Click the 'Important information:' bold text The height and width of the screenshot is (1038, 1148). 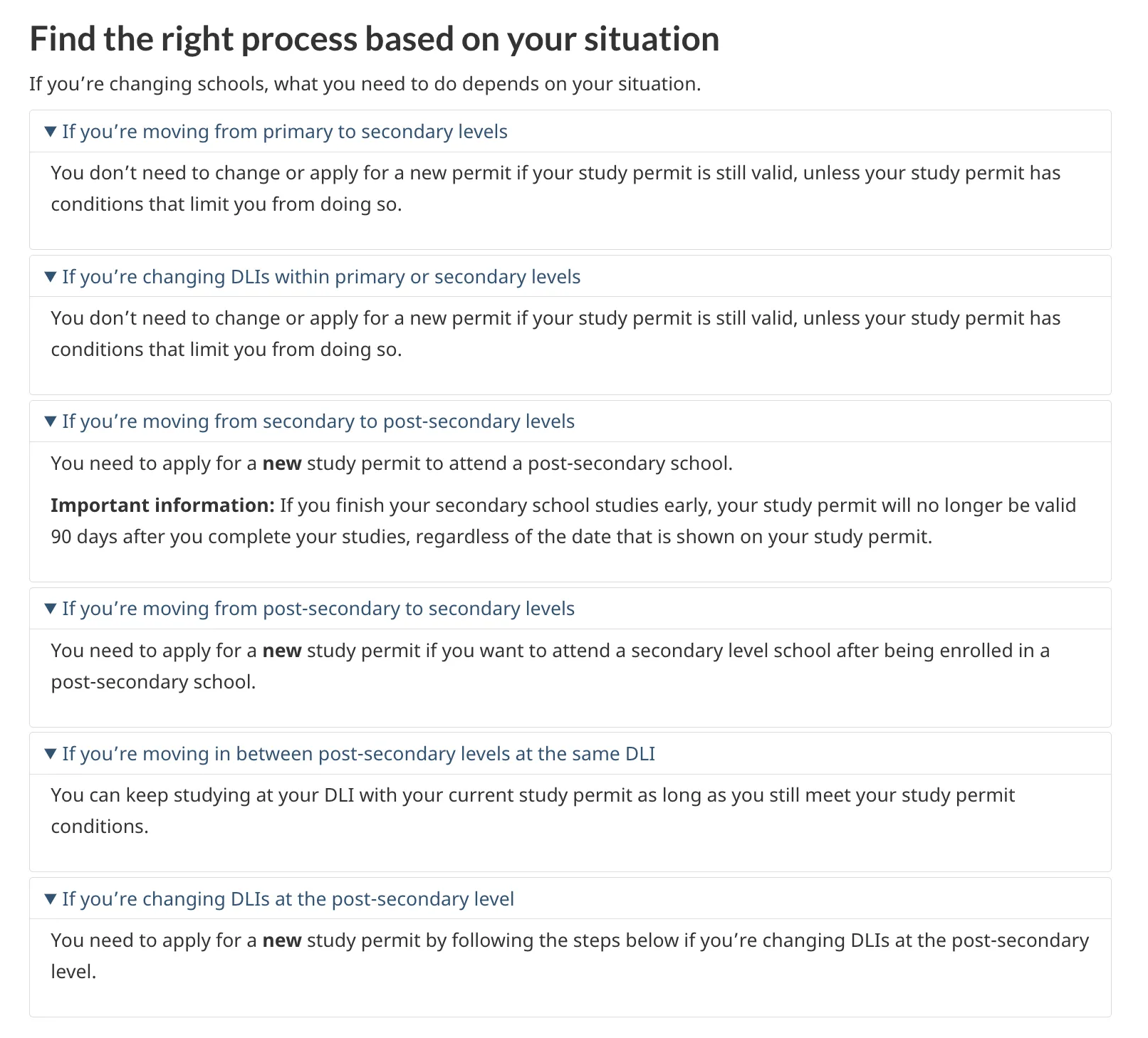(162, 505)
